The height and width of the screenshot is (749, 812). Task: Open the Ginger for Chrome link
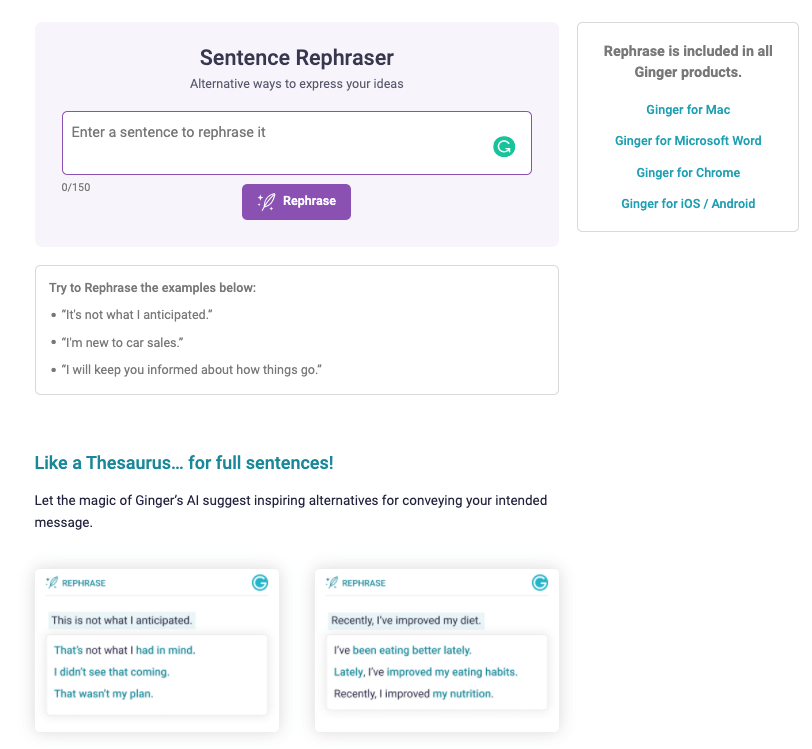click(688, 172)
